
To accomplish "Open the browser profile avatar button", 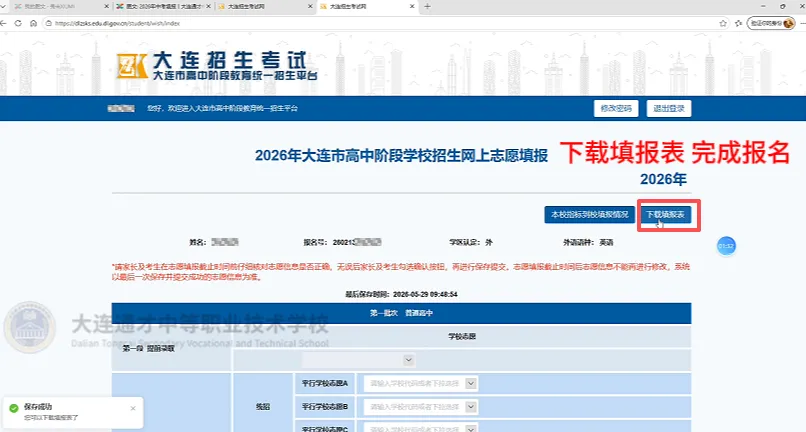I will click(x=771, y=23).
